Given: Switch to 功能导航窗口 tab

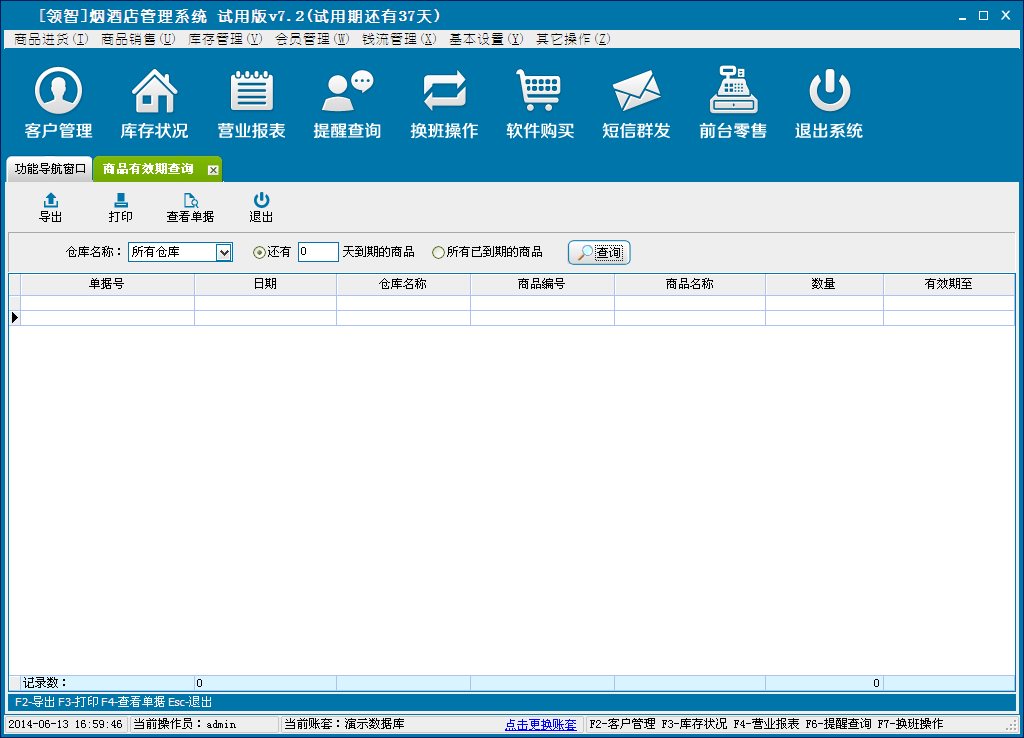Looking at the screenshot, I should (50, 169).
